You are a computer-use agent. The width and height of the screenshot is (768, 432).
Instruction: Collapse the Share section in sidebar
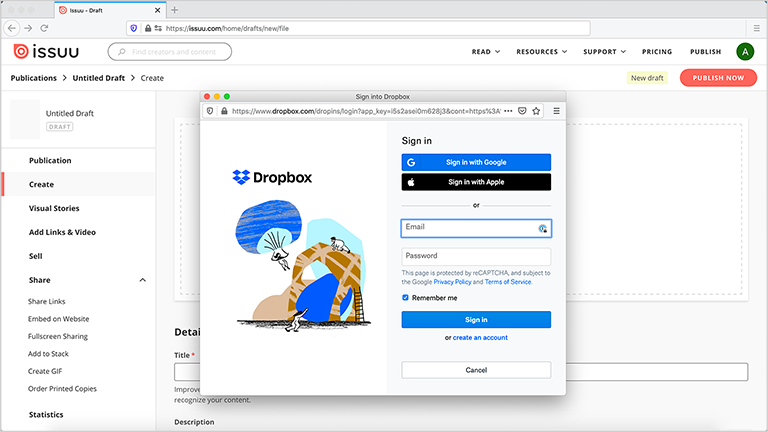click(142, 280)
